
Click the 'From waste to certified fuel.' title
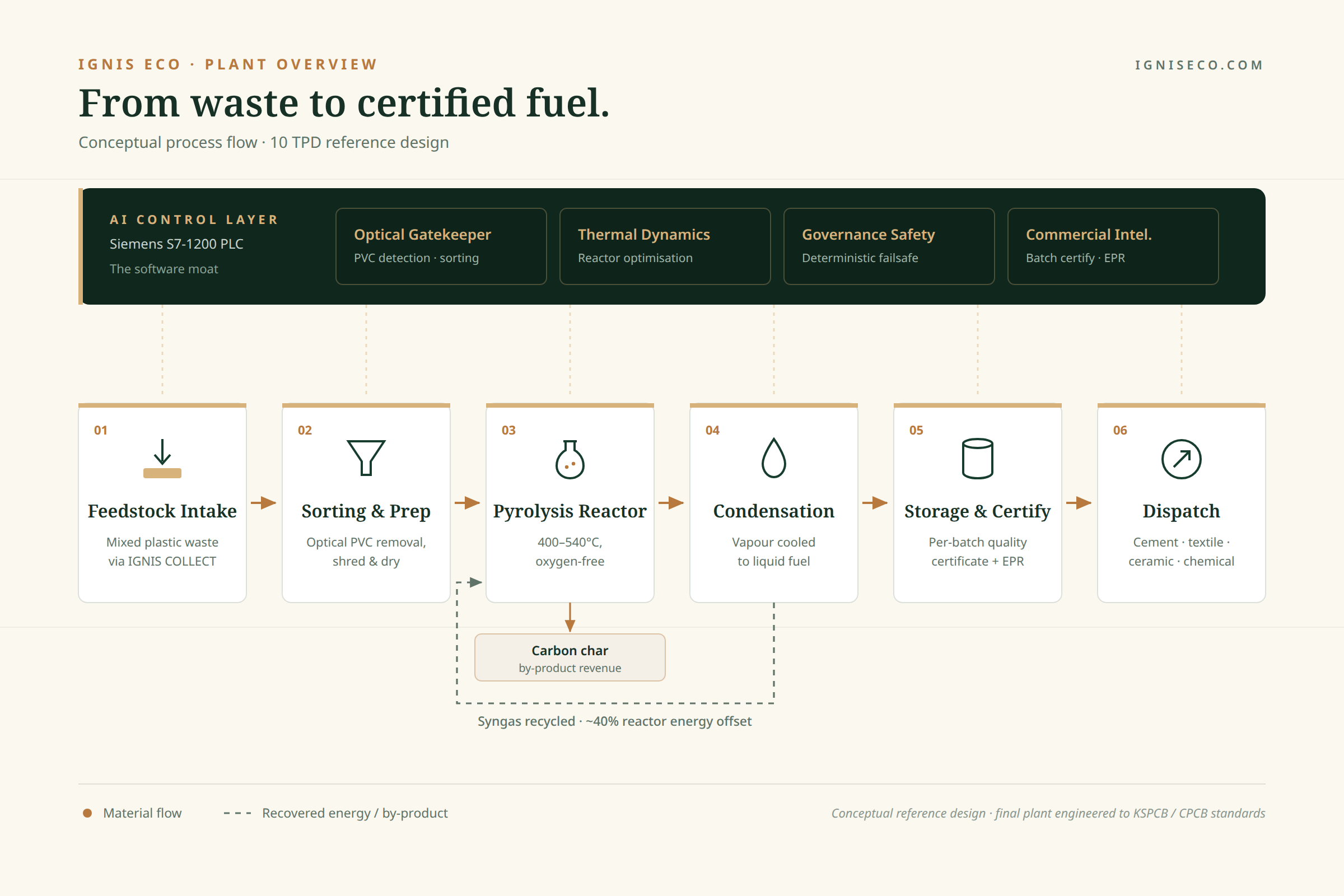344,103
